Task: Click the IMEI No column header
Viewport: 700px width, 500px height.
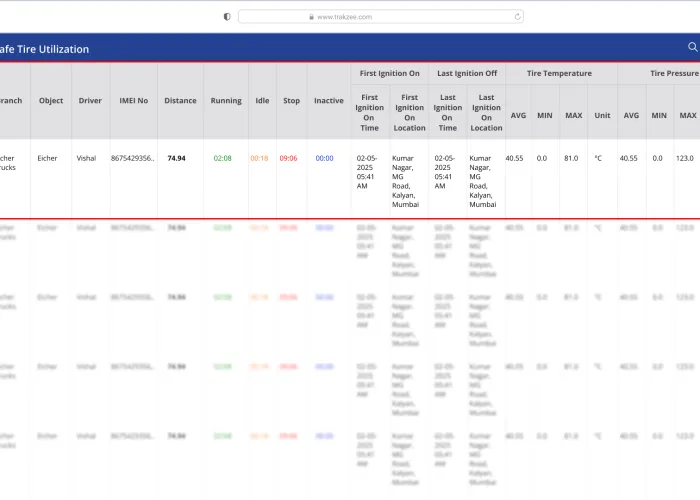Action: tap(133, 101)
